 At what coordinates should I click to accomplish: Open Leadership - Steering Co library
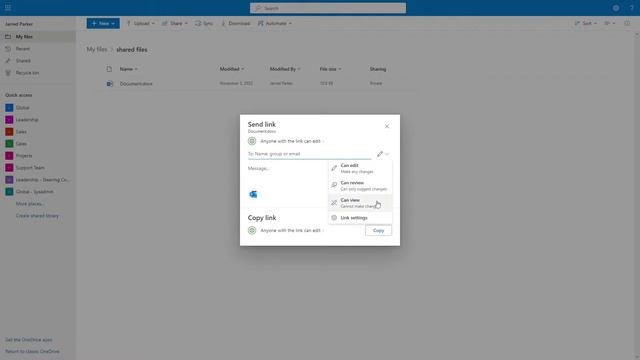tap(38, 180)
